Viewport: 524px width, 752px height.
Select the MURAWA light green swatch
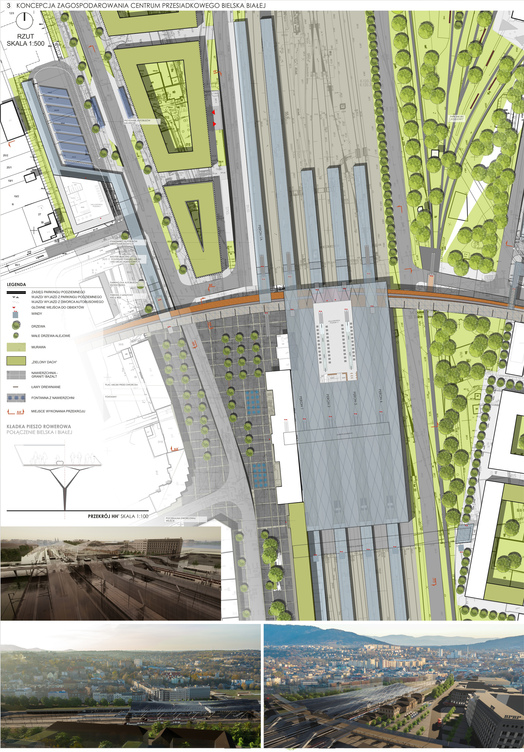(x=16, y=347)
